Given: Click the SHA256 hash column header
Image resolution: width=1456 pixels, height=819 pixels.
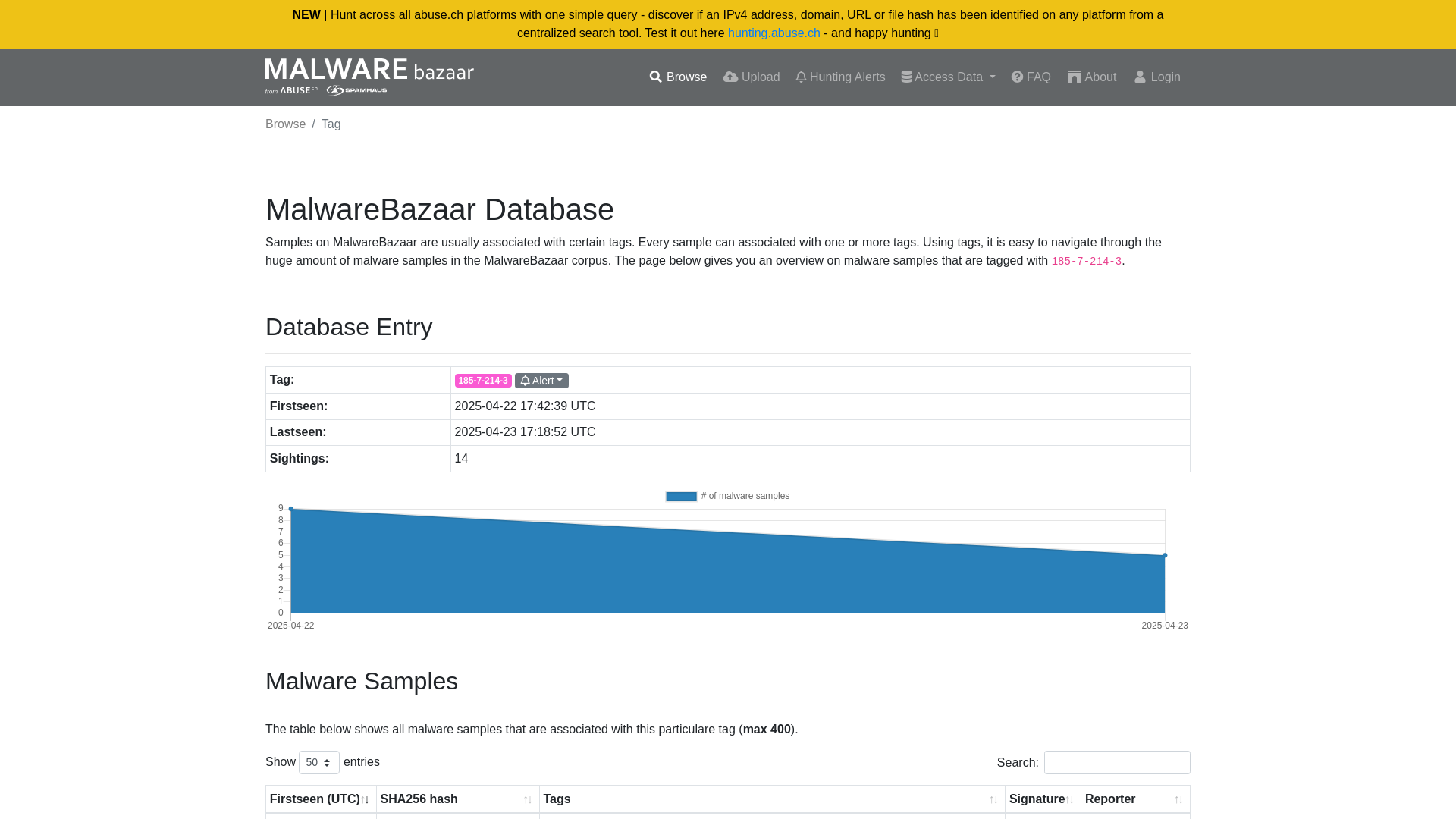Looking at the screenshot, I should click(x=458, y=799).
